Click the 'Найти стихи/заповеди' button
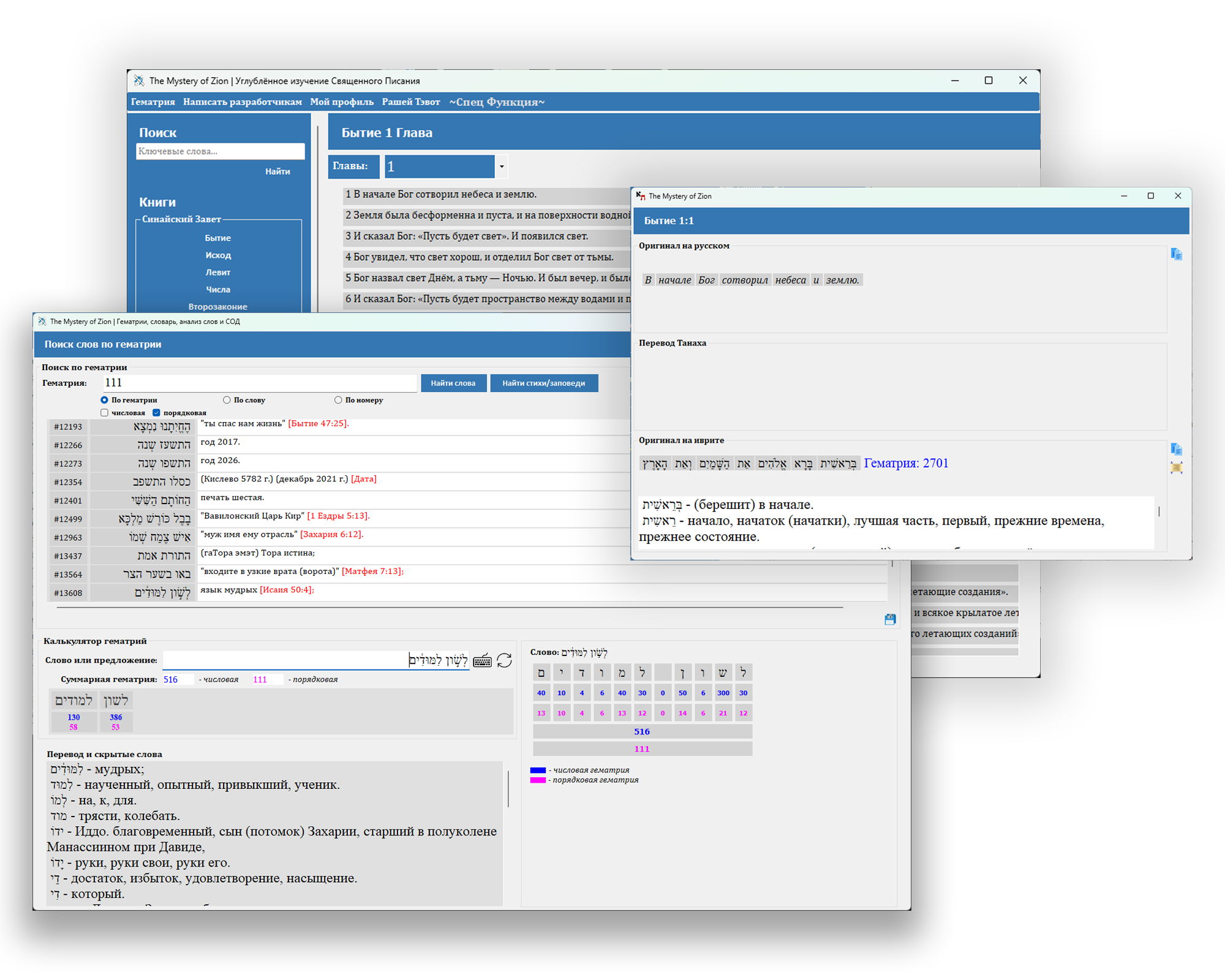Screen dimensions: 1225x980 (x=543, y=383)
